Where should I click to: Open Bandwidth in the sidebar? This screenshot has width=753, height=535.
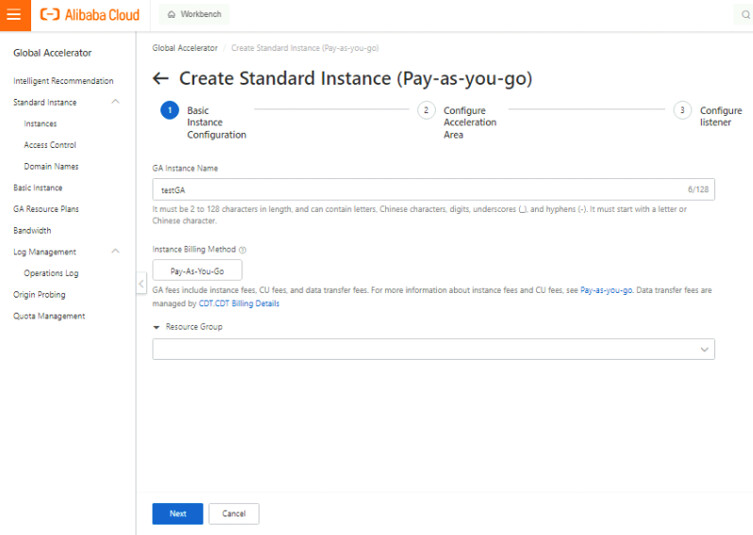(32, 230)
